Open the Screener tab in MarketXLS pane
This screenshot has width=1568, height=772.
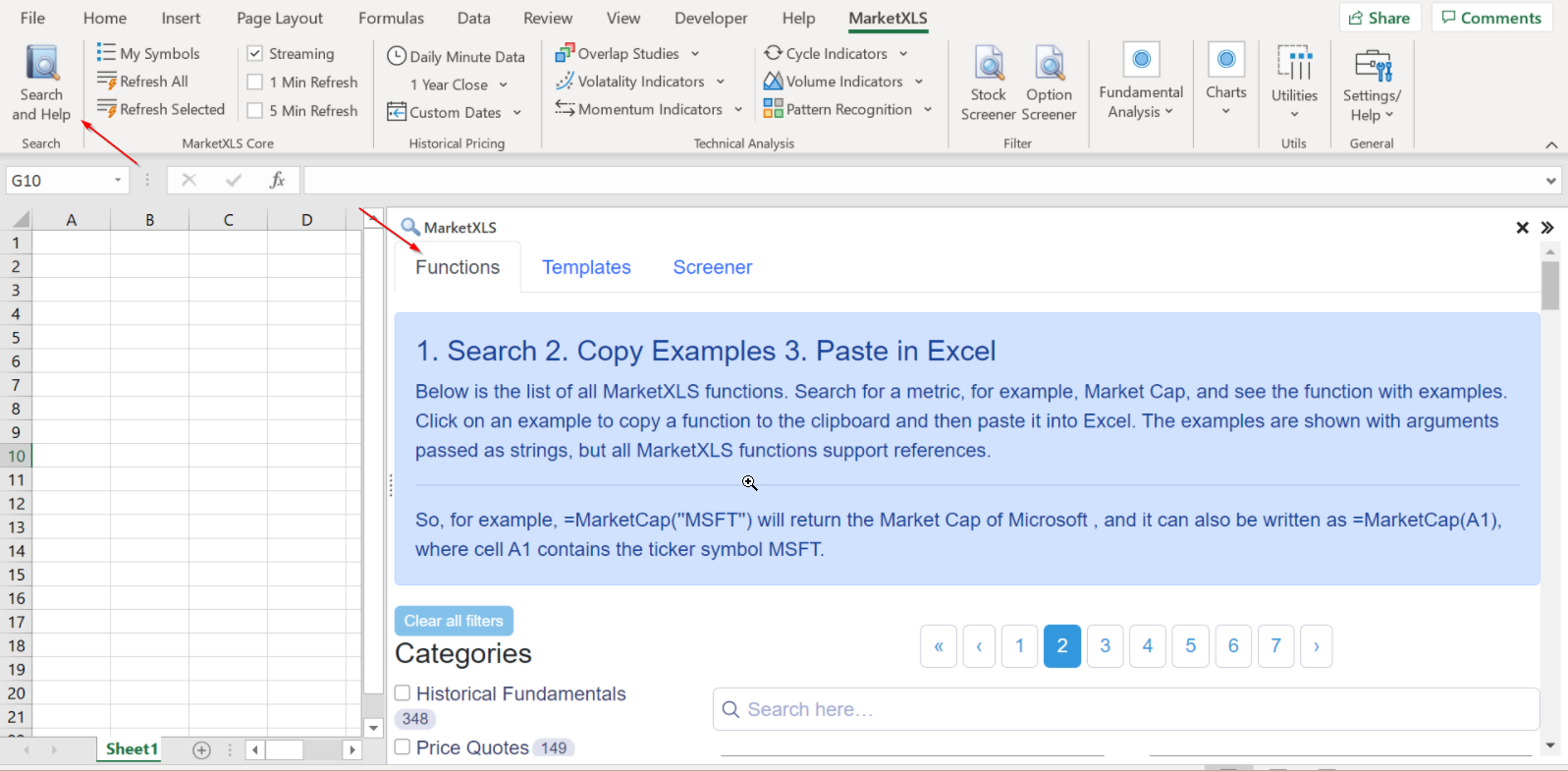click(x=712, y=267)
